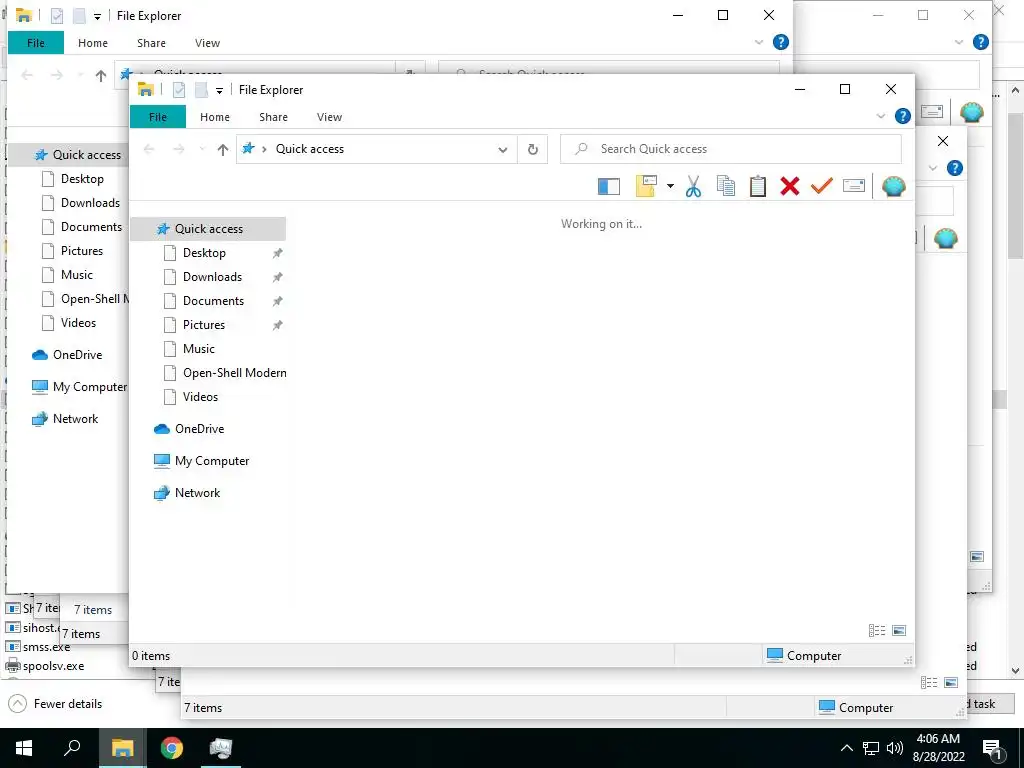1024x768 pixels.
Task: Click the volume speaker tray icon
Action: pos(895,748)
